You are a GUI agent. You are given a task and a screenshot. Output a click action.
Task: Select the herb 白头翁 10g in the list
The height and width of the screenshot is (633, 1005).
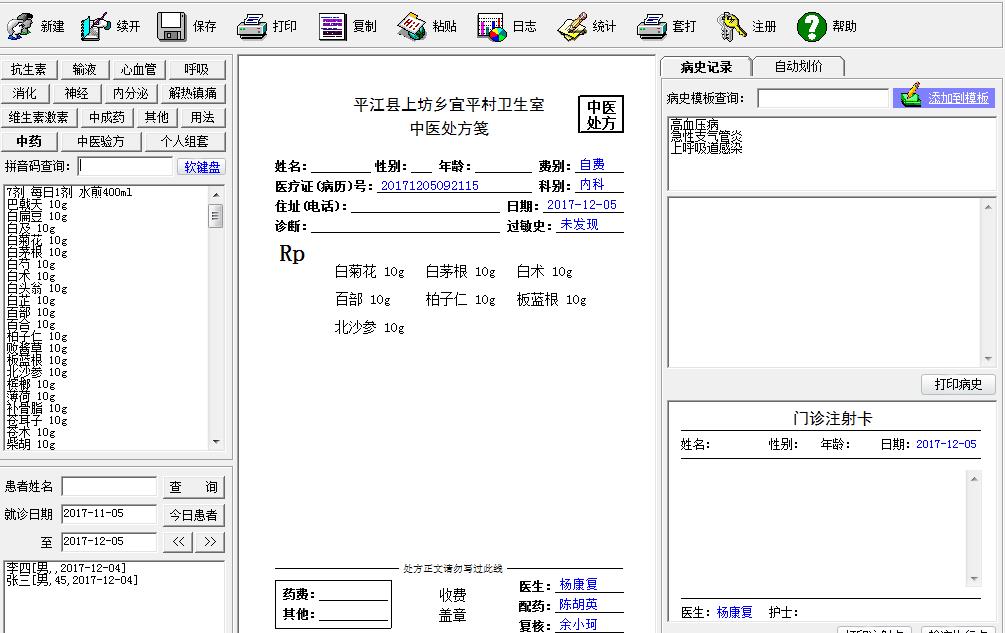pyautogui.click(x=37, y=288)
